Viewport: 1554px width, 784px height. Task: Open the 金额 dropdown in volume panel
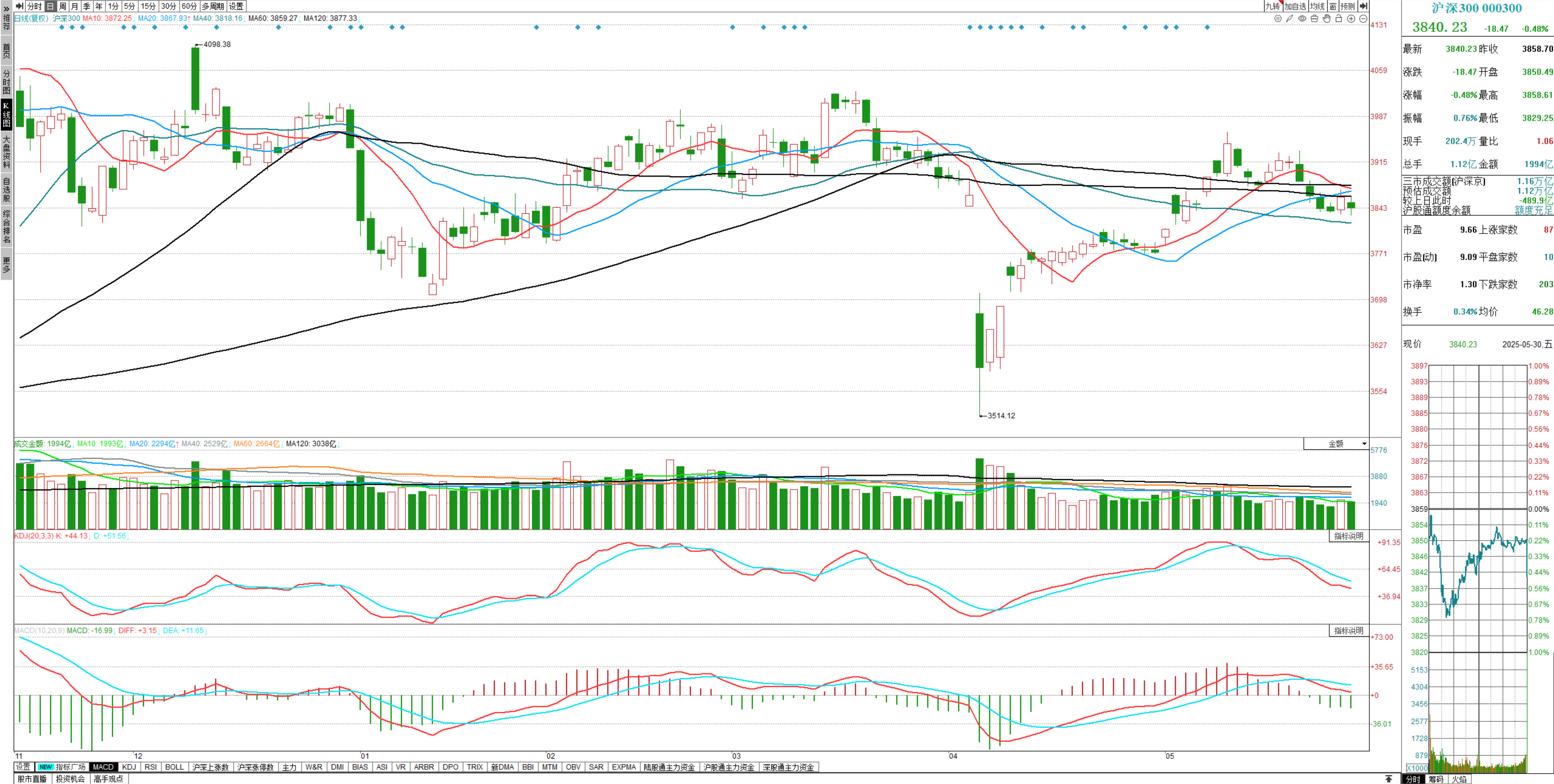tap(1336, 444)
